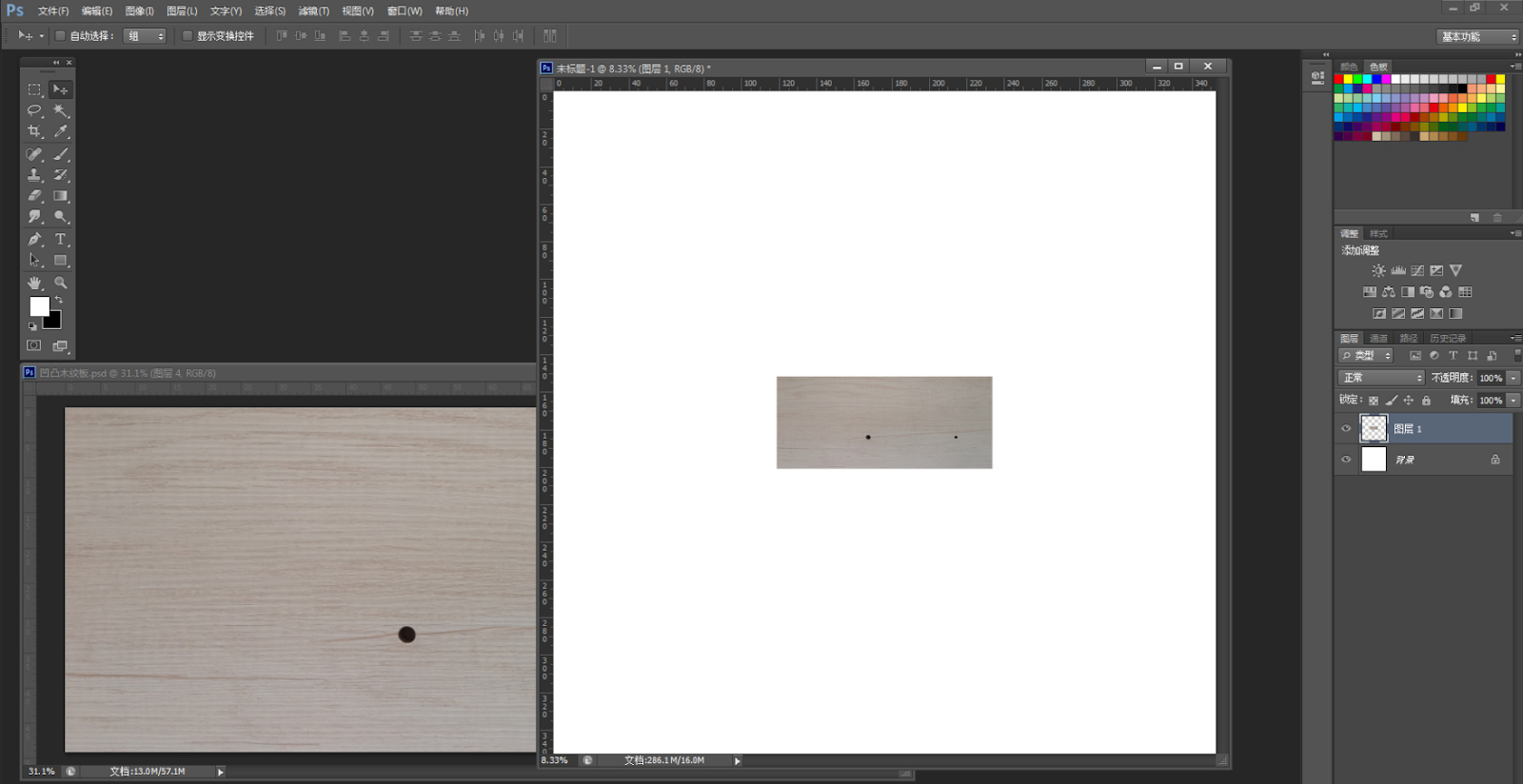The image size is (1523, 784).
Task: Choose the Clone Stamp tool
Action: coord(34,175)
